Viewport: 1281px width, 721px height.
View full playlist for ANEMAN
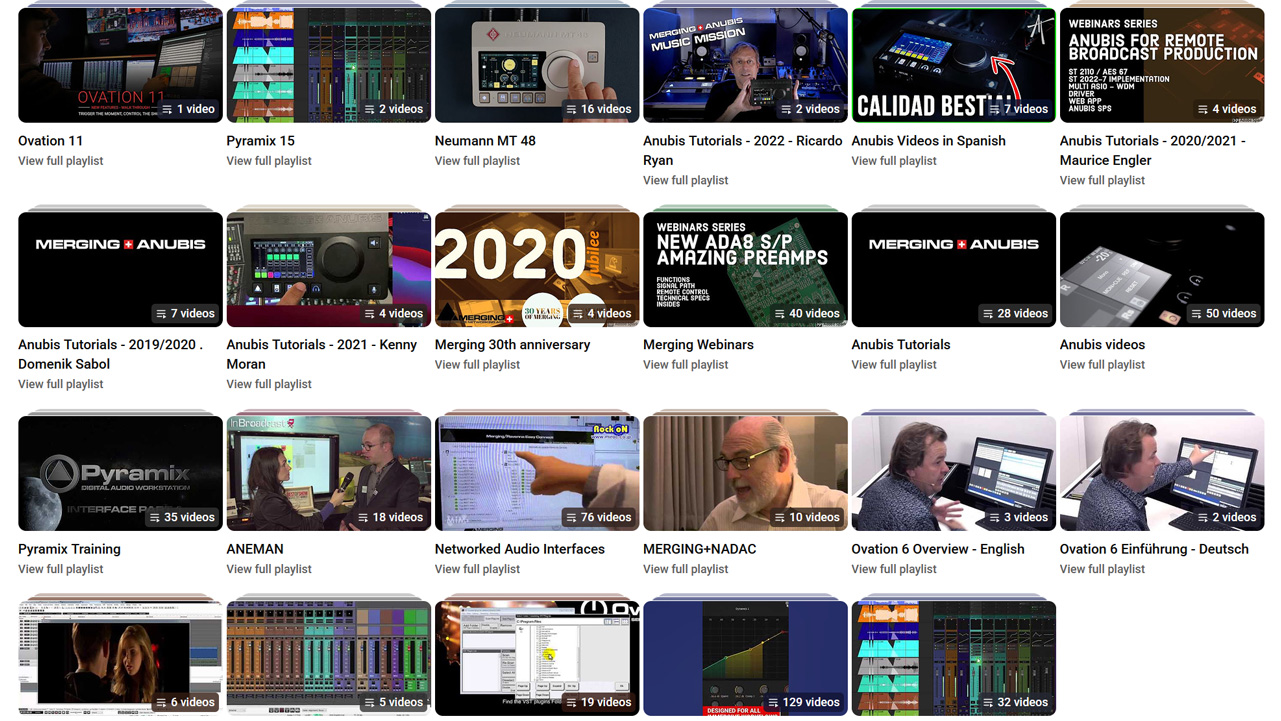[x=269, y=569]
